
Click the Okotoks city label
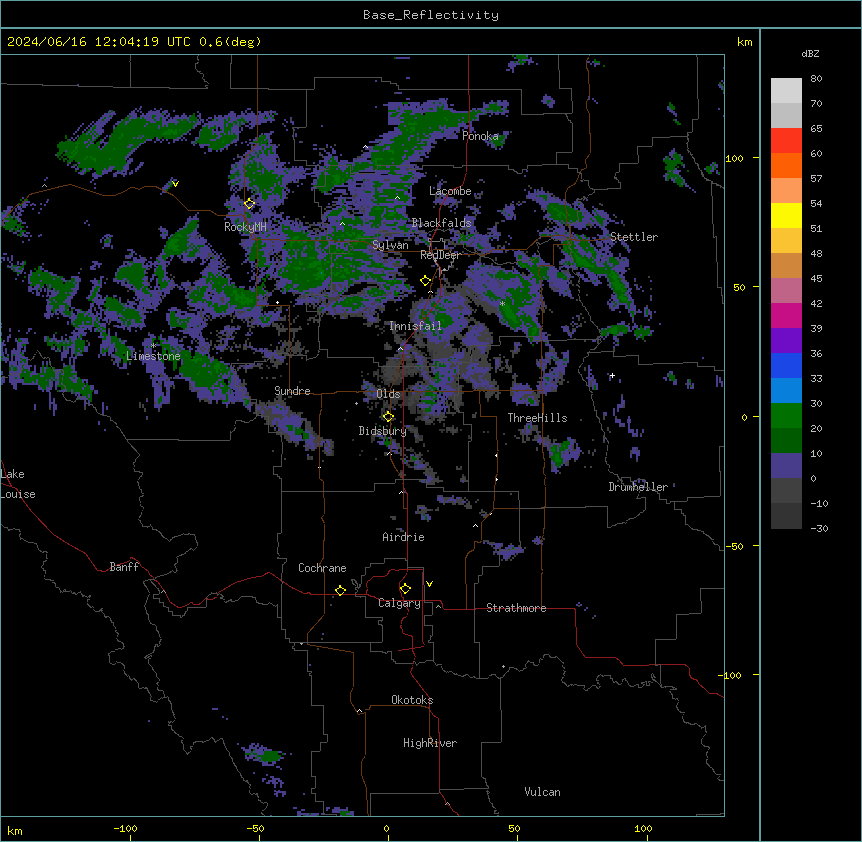[x=412, y=700]
